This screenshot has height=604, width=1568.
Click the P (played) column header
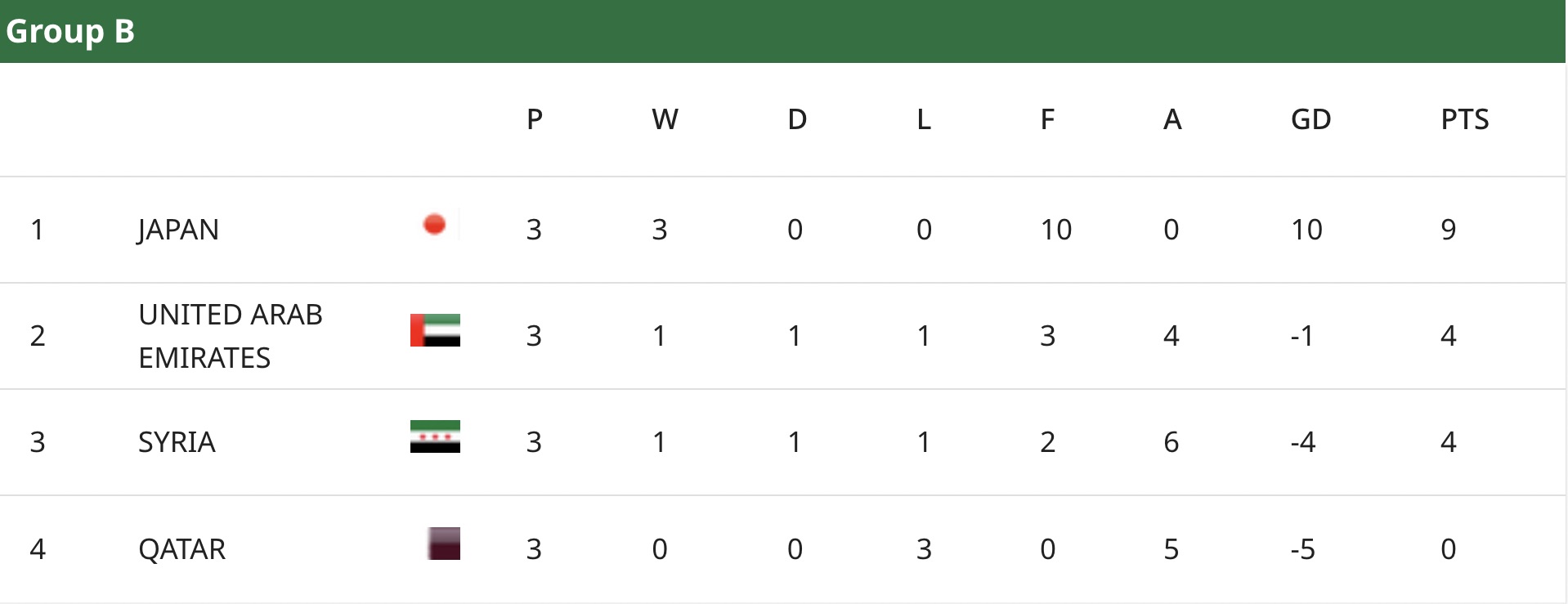point(535,119)
